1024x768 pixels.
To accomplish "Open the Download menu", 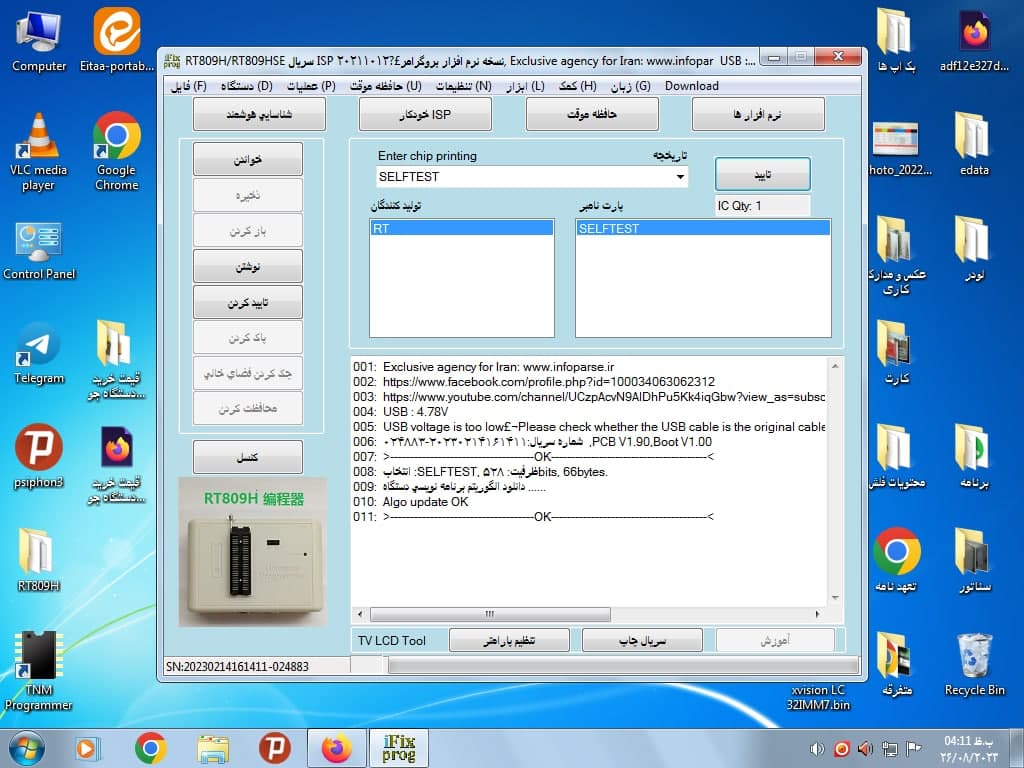I will [692, 86].
